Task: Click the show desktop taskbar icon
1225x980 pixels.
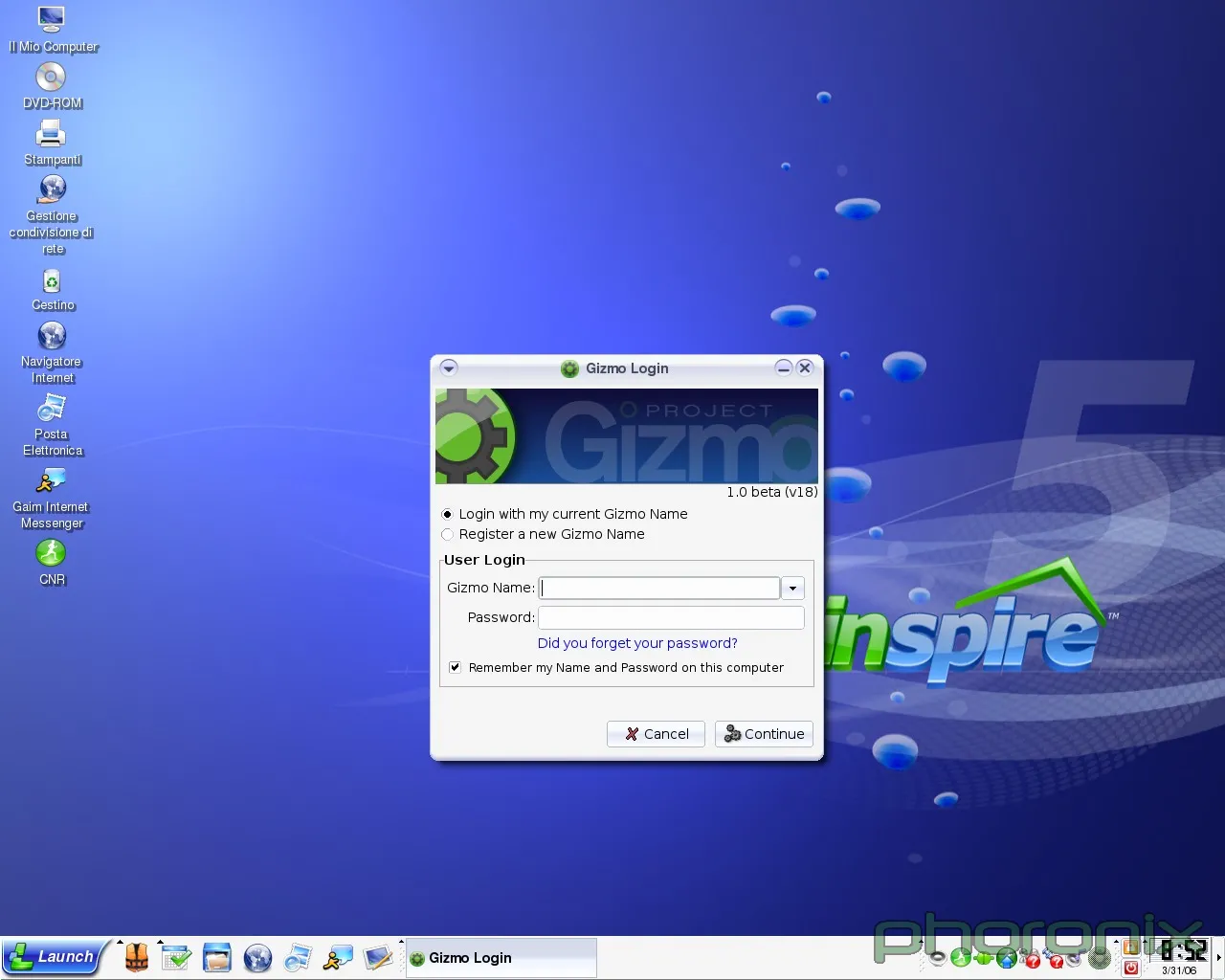Action: pos(378,957)
